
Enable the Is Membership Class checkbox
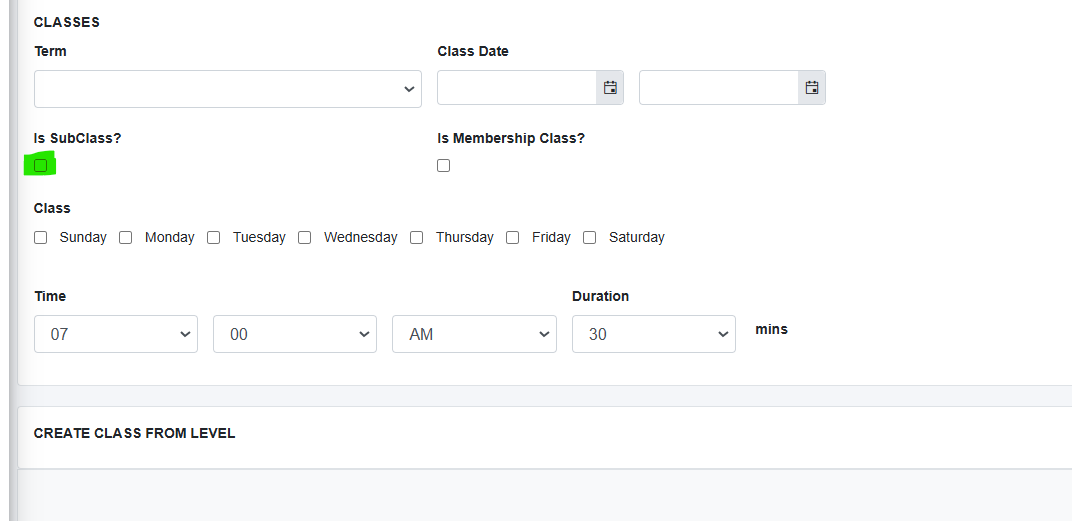tap(444, 165)
